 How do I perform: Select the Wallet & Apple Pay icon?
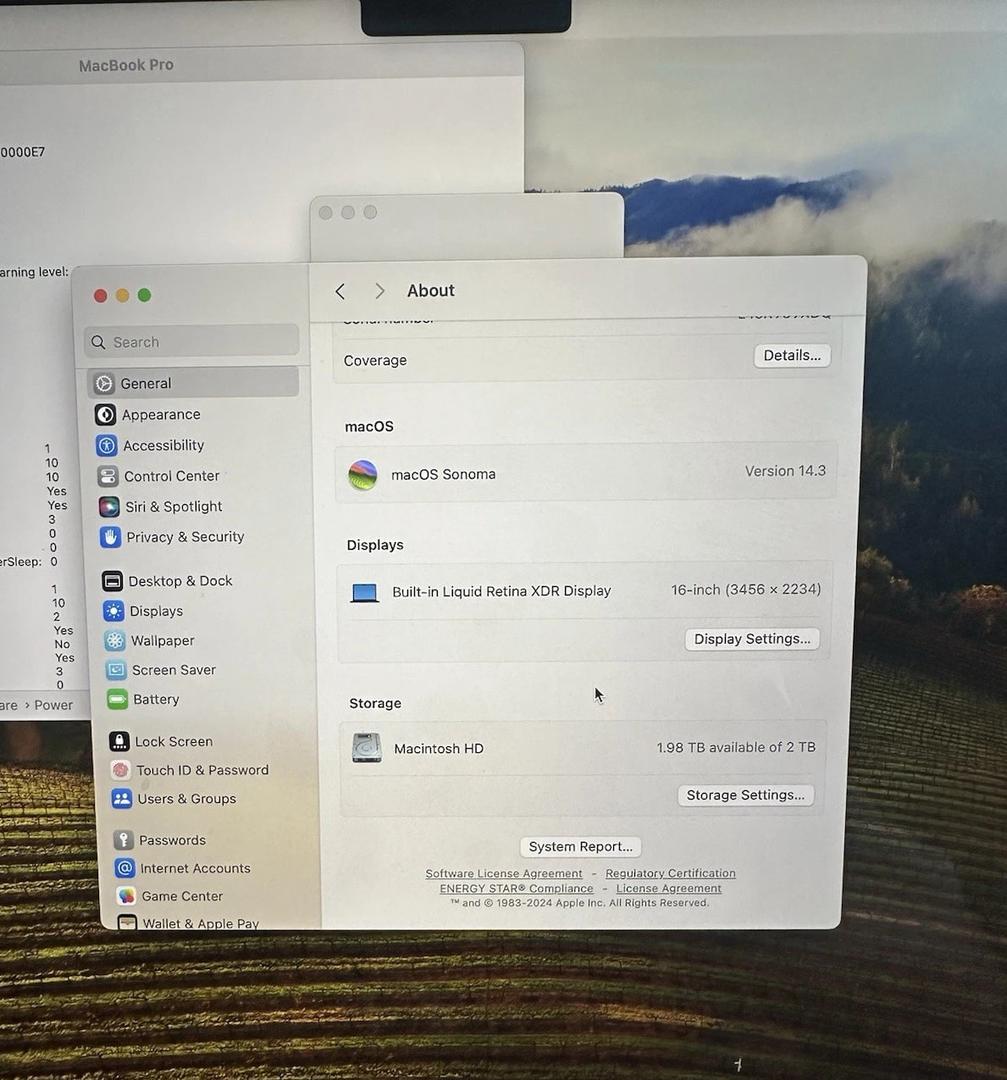tap(127, 922)
